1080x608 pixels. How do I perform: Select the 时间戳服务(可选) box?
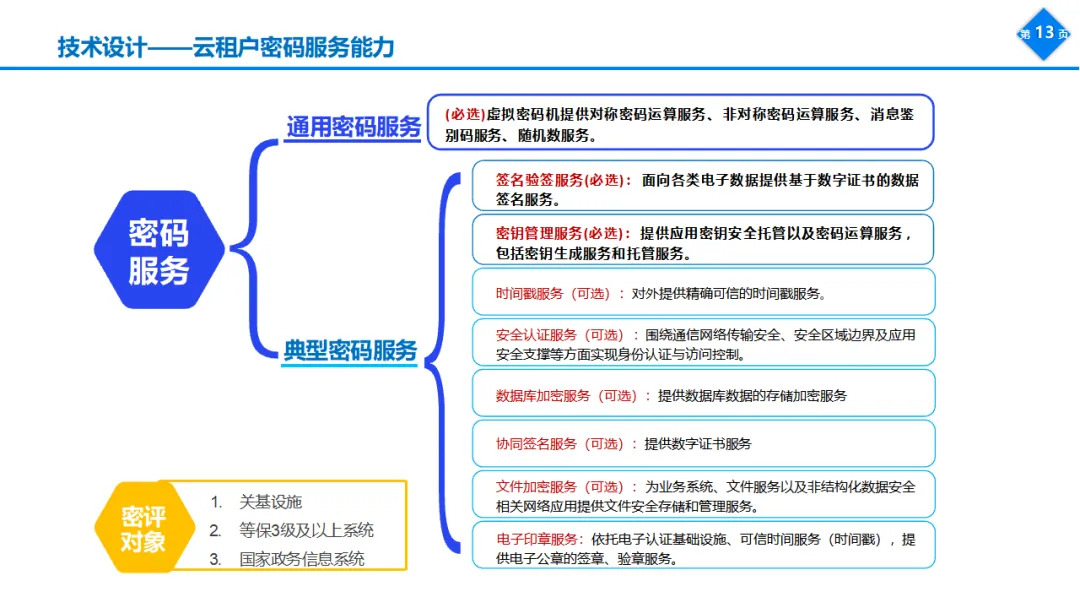703,292
